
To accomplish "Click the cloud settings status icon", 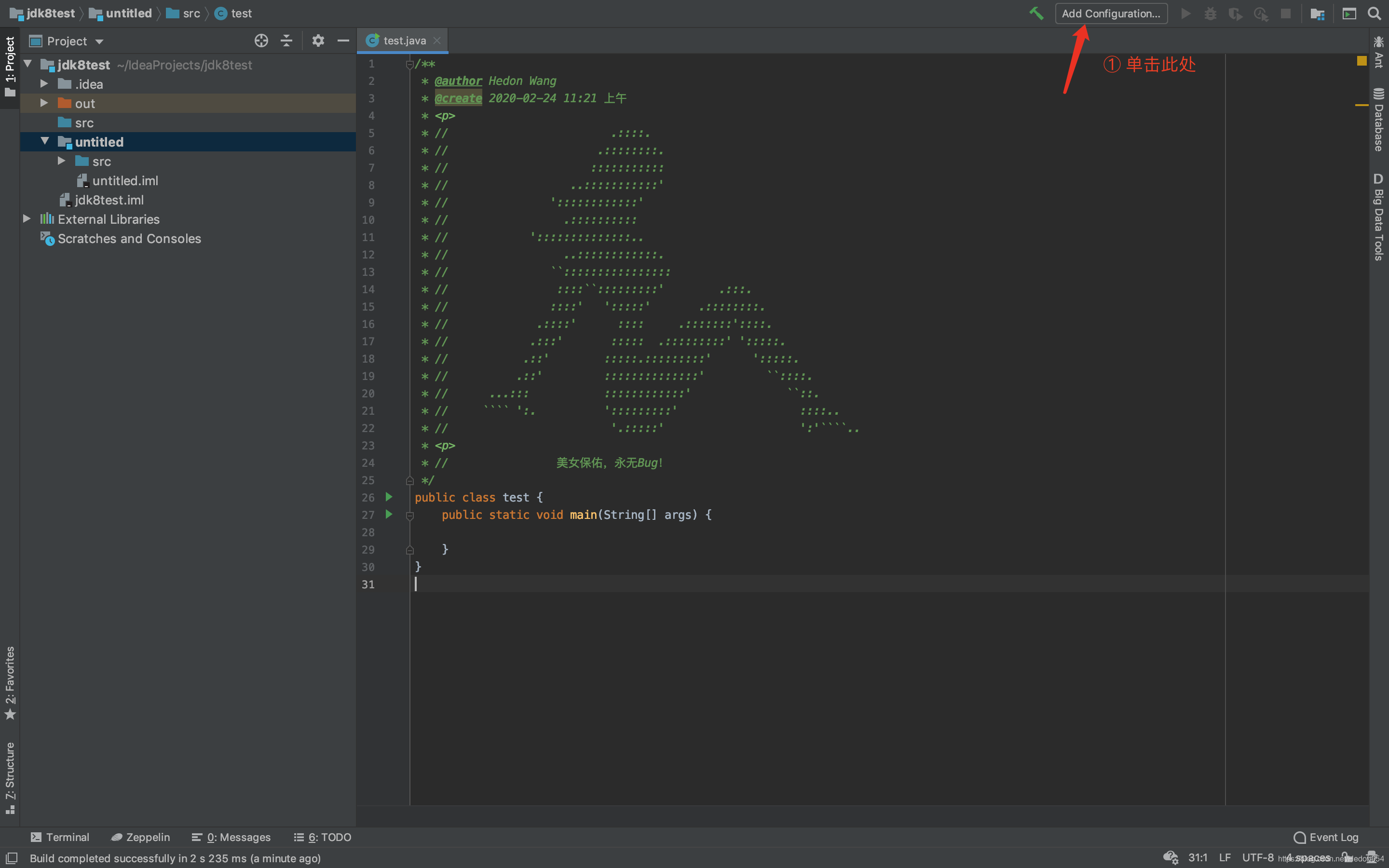I will tap(1171, 858).
